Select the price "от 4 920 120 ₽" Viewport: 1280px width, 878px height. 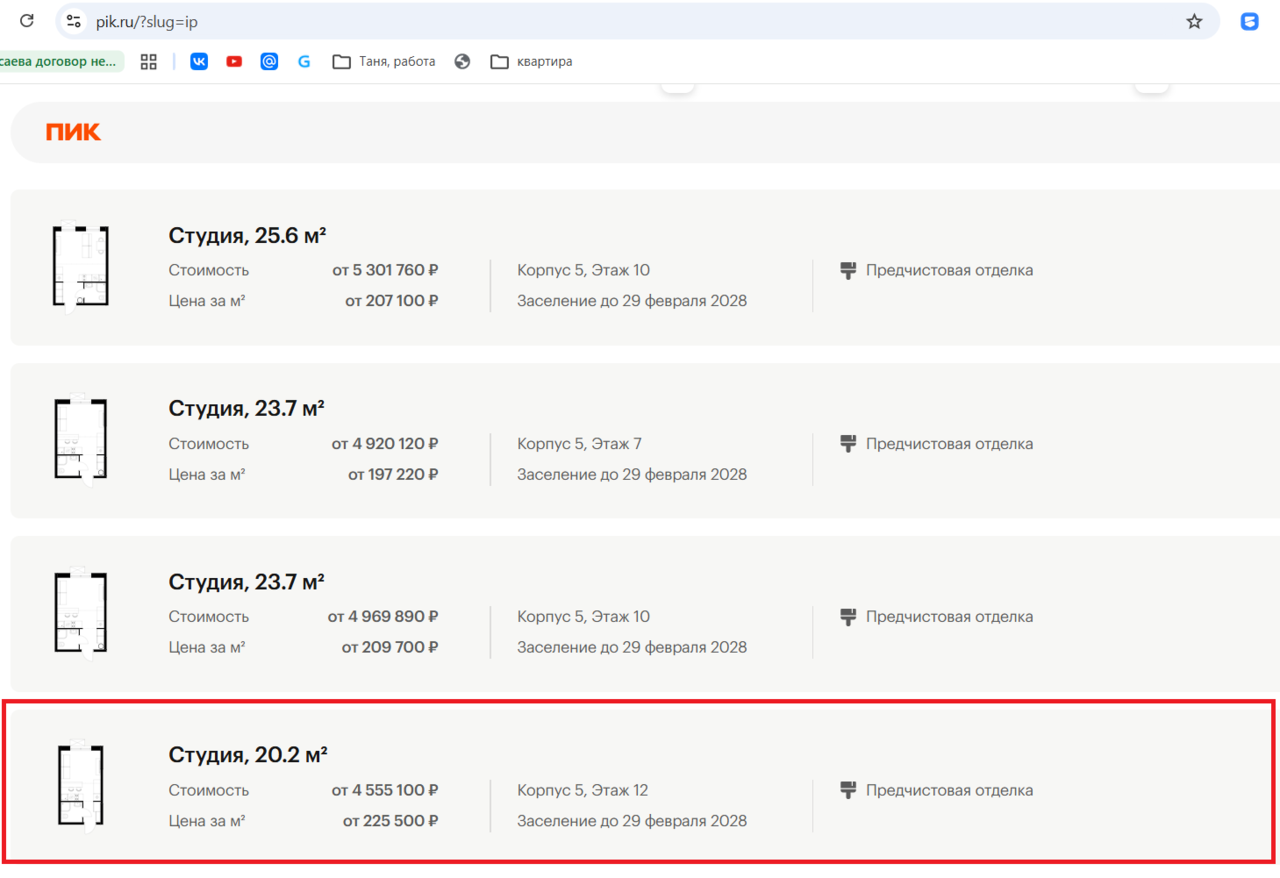(x=385, y=444)
